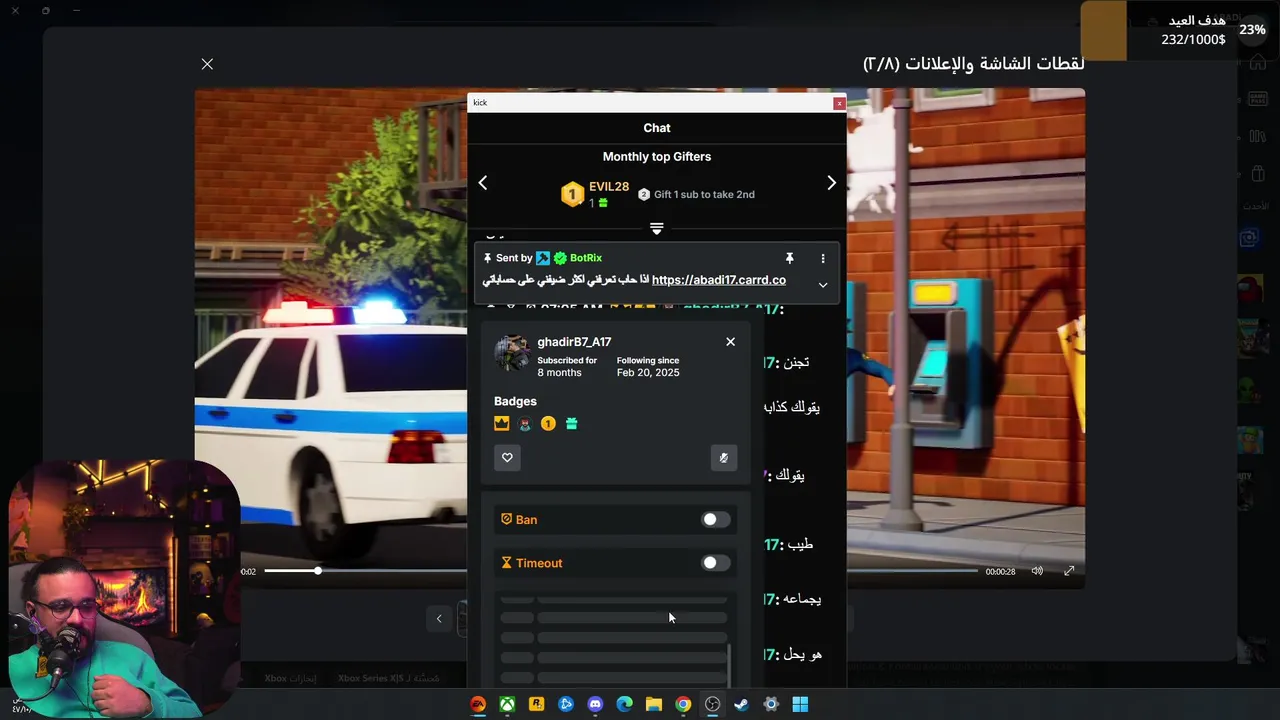Viewport: 1280px width, 720px height.
Task: Toggle the Timeout switch
Action: [715, 563]
